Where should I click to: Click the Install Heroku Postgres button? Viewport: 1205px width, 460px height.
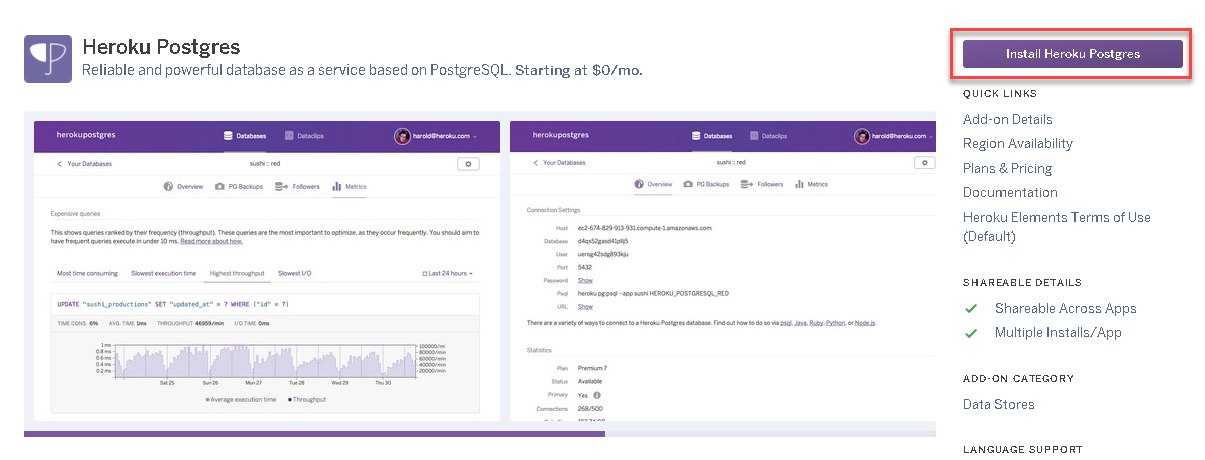click(x=1073, y=54)
